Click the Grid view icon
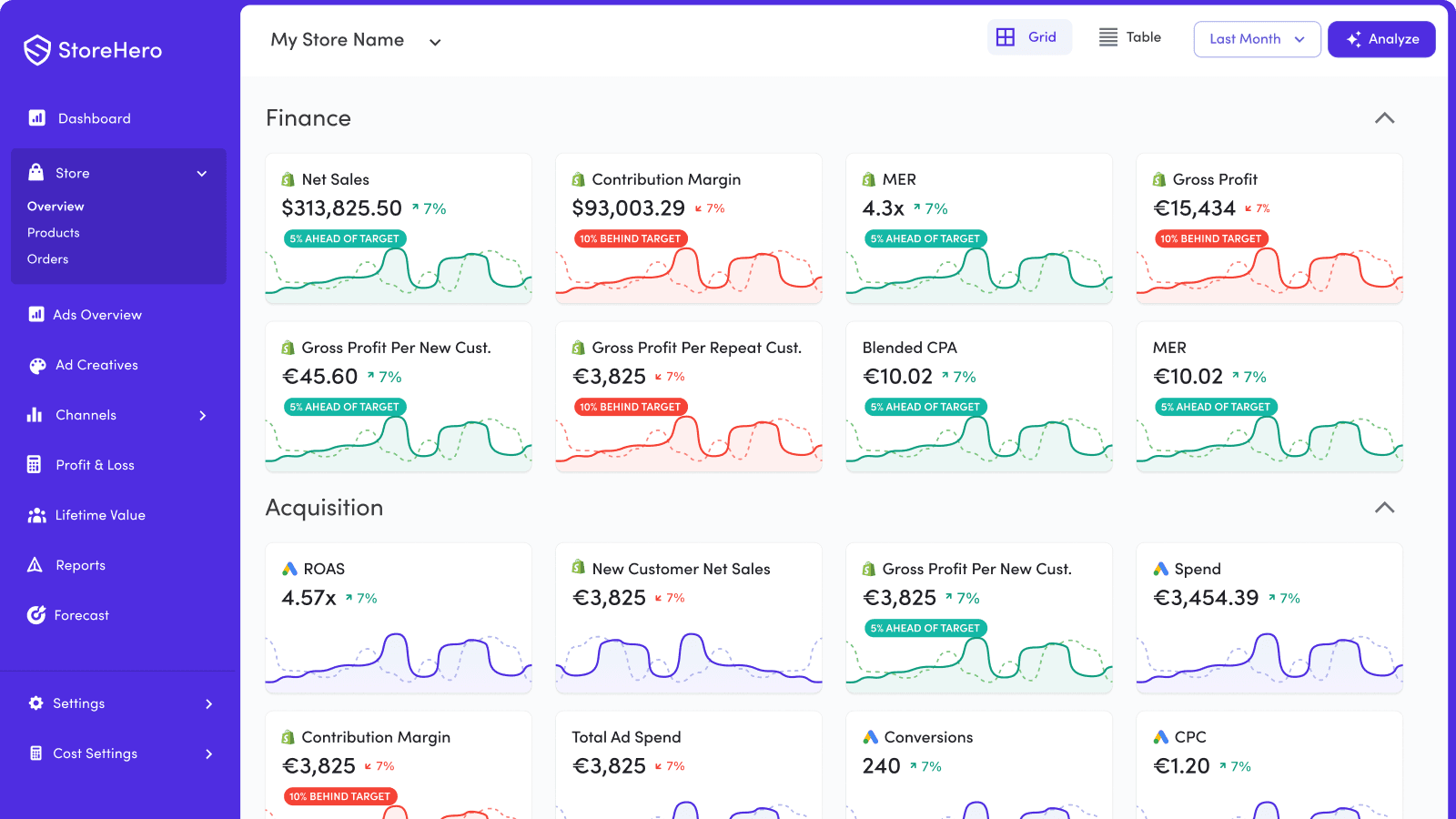 tap(1006, 37)
